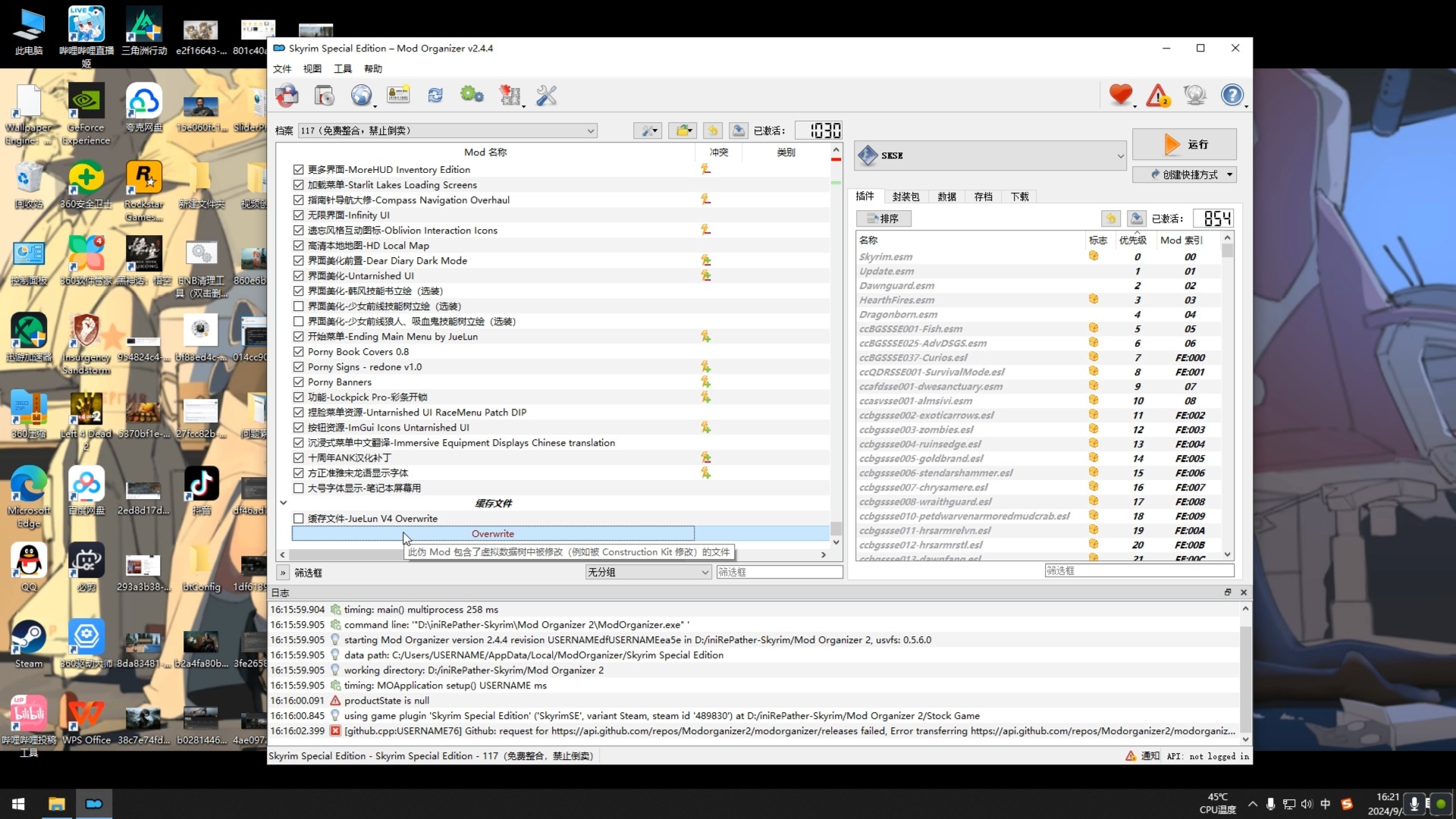The image size is (1456, 819).
Task: Click the update globe icon in toolbar
Action: pos(1194,96)
